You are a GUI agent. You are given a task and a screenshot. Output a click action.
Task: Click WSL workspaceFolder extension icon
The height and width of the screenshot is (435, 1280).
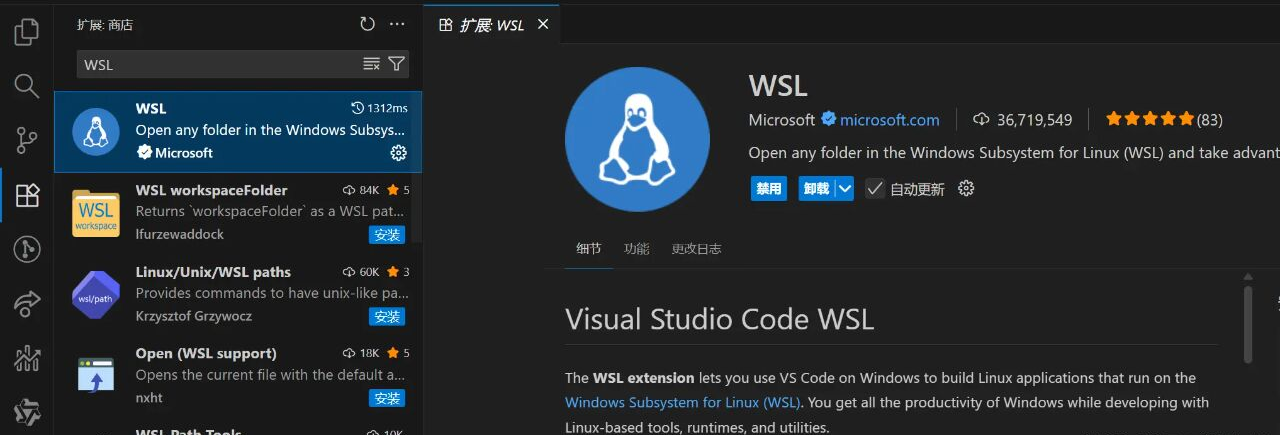tap(96, 213)
